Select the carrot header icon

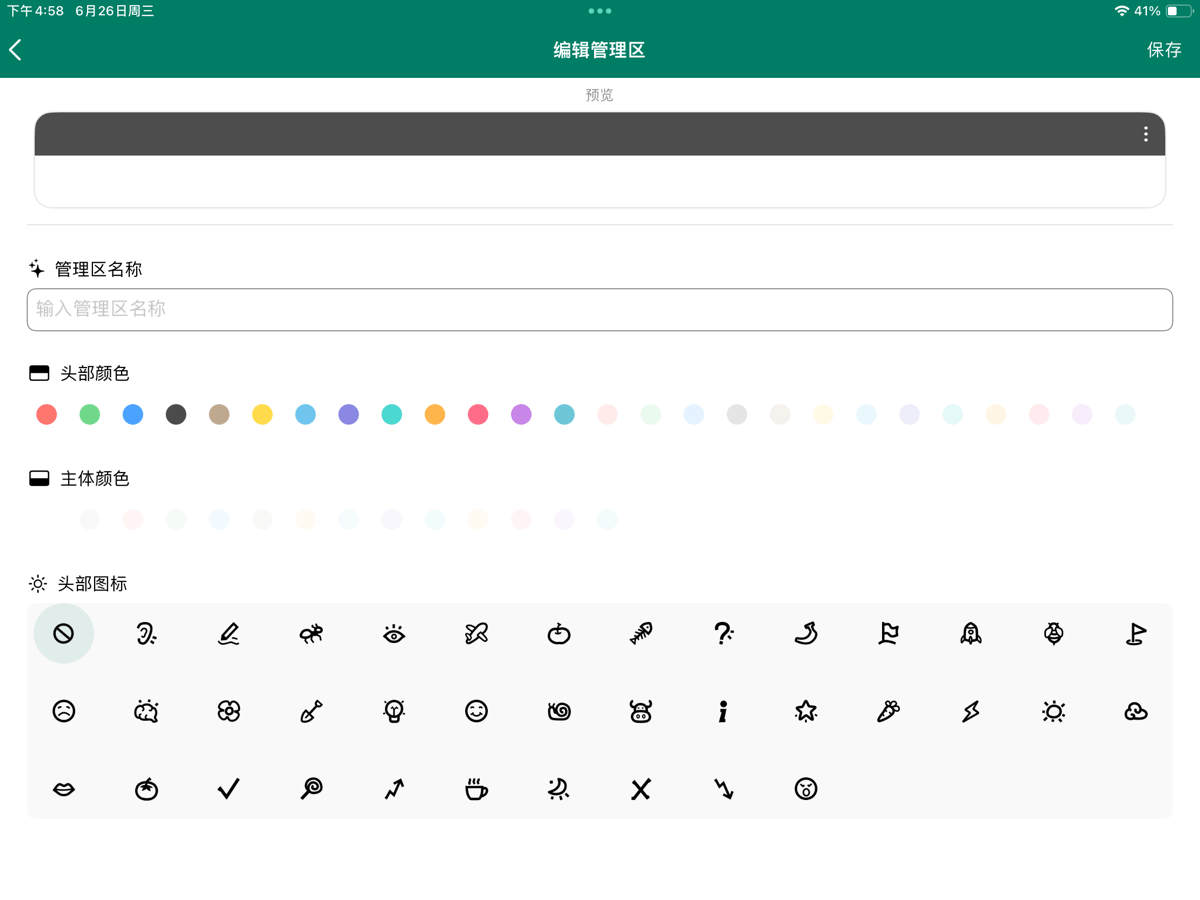pos(889,711)
